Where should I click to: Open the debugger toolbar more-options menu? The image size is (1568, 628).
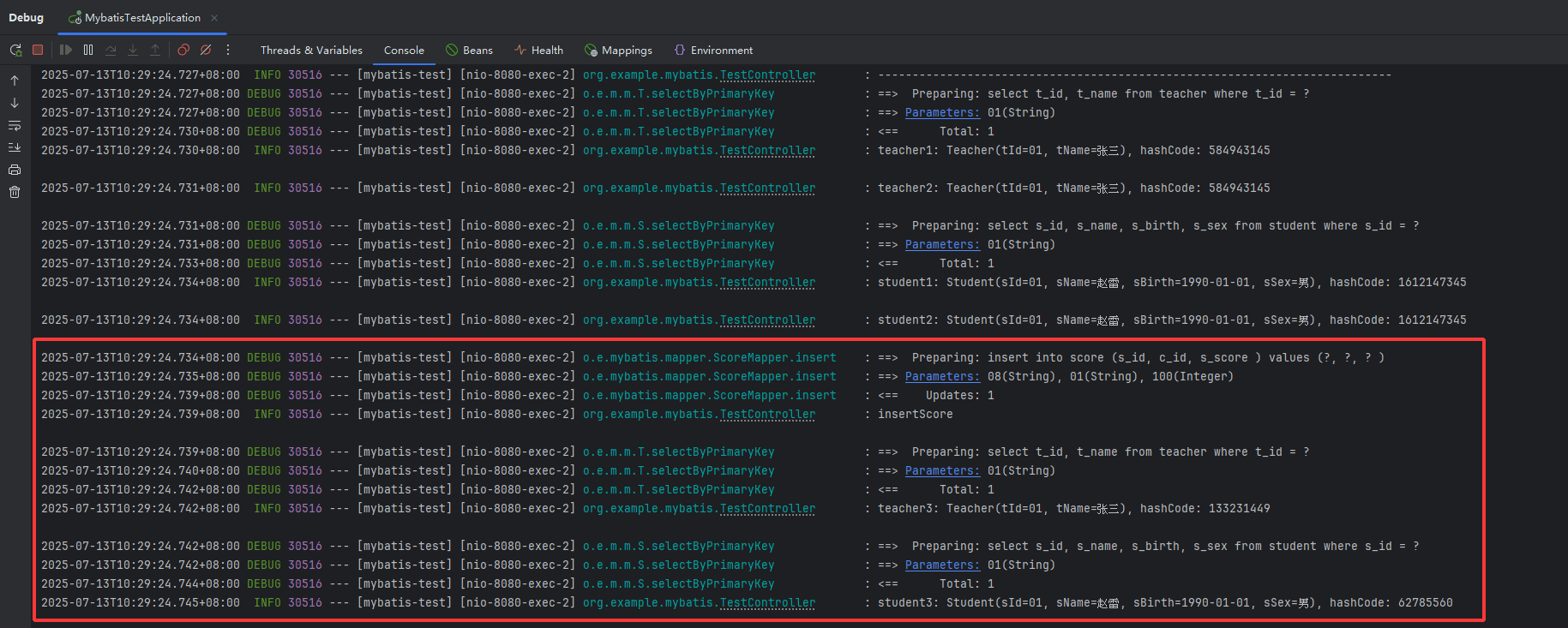(228, 50)
